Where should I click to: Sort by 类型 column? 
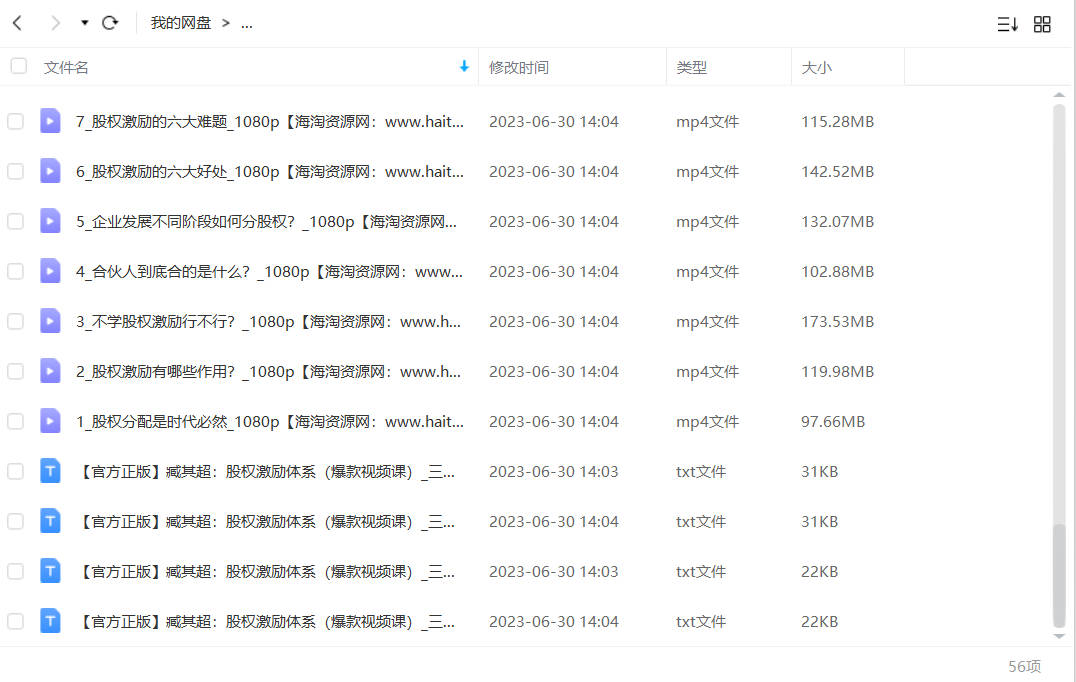click(x=691, y=67)
